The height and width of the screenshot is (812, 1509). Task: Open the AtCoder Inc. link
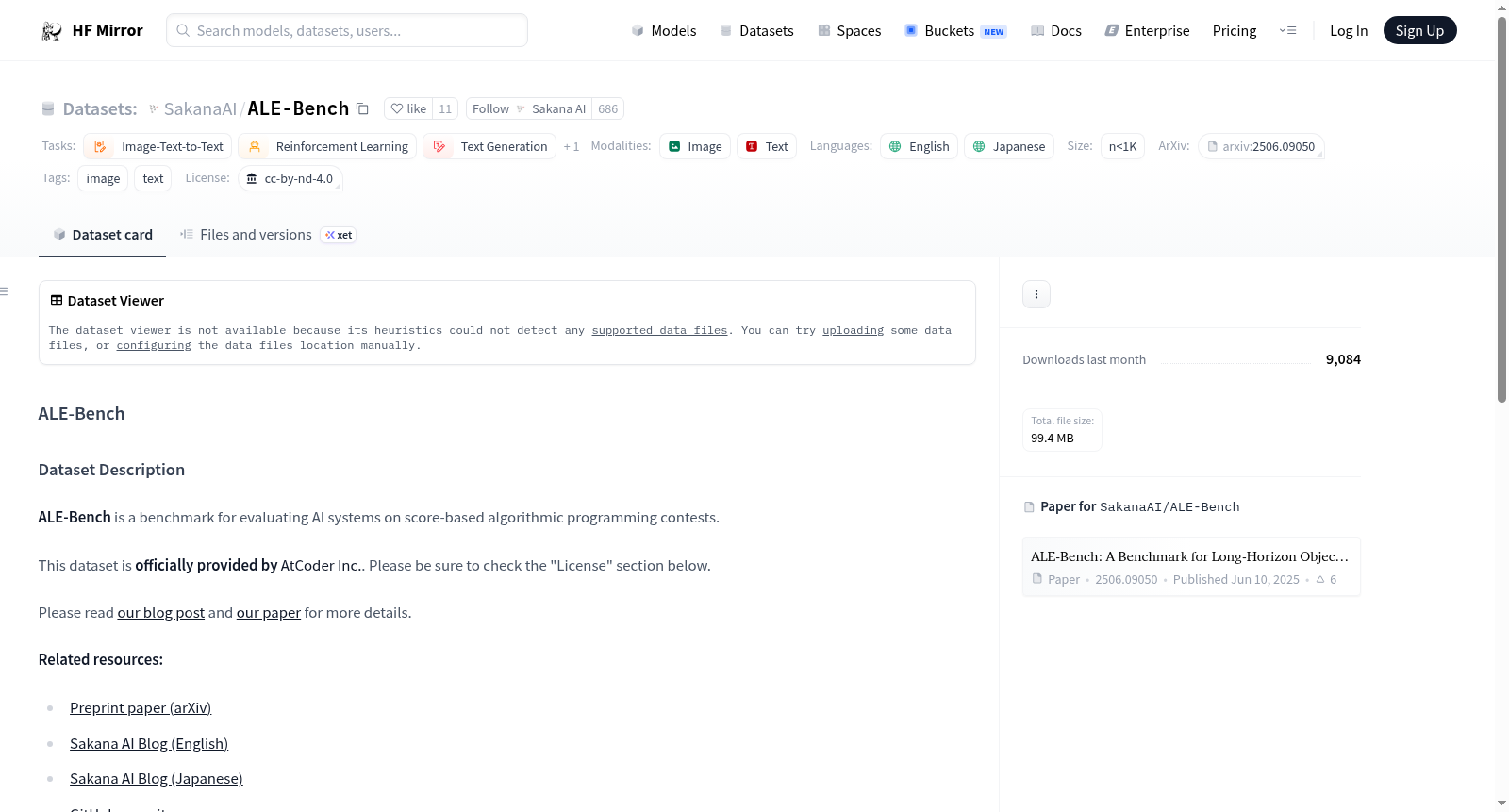pos(321,565)
